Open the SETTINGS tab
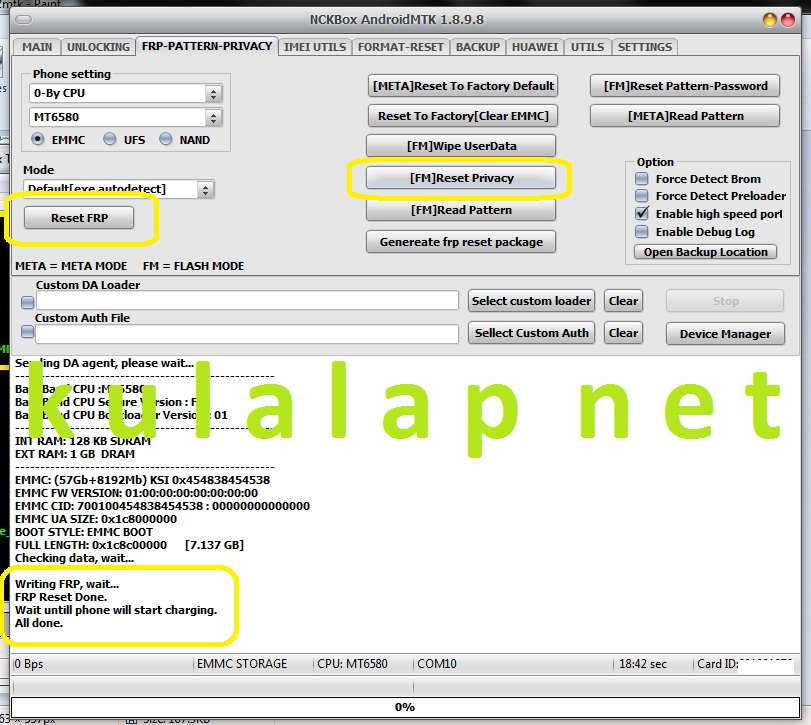This screenshot has width=811, height=725. 645,47
